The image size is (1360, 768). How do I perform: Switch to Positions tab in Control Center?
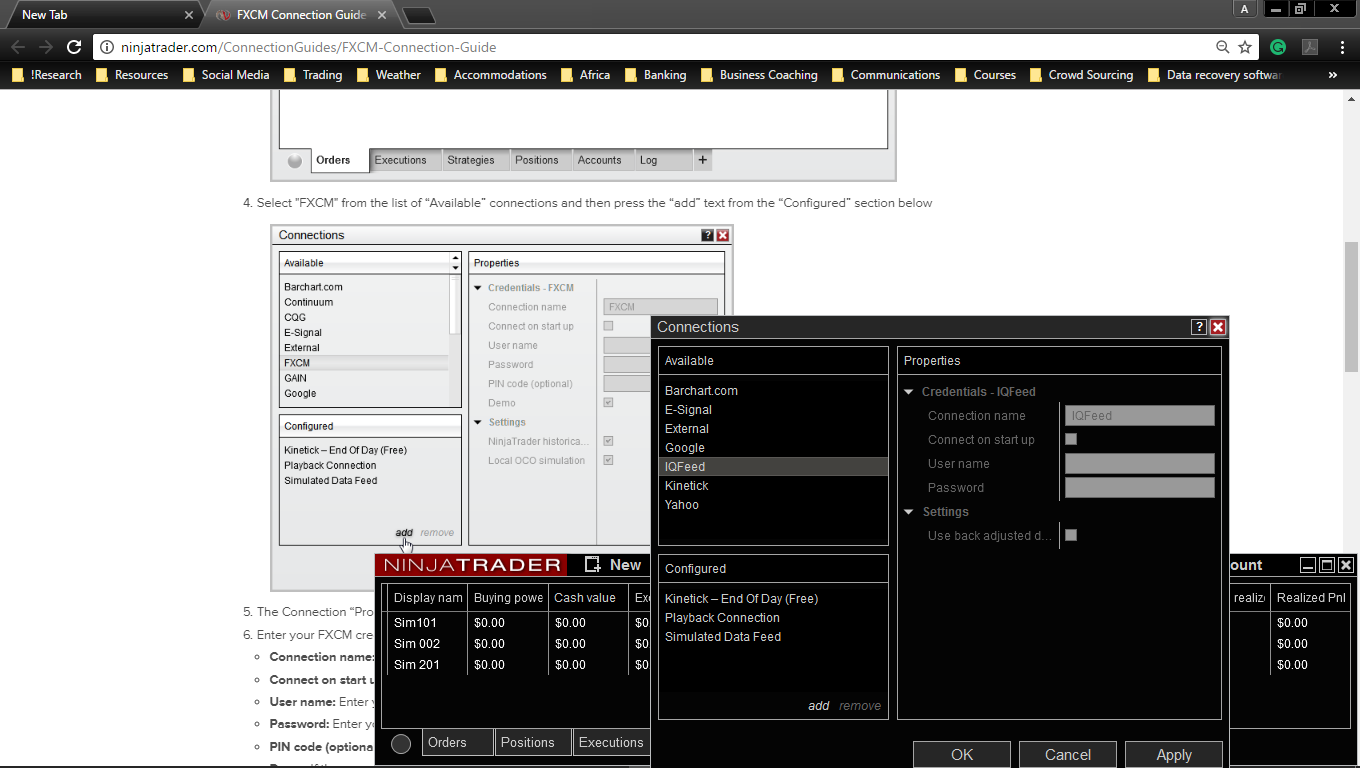534,742
